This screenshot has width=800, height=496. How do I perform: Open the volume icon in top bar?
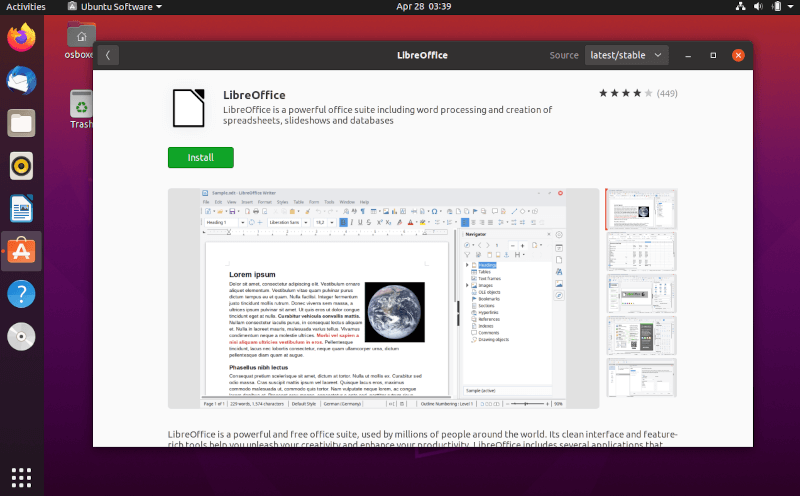coord(758,7)
